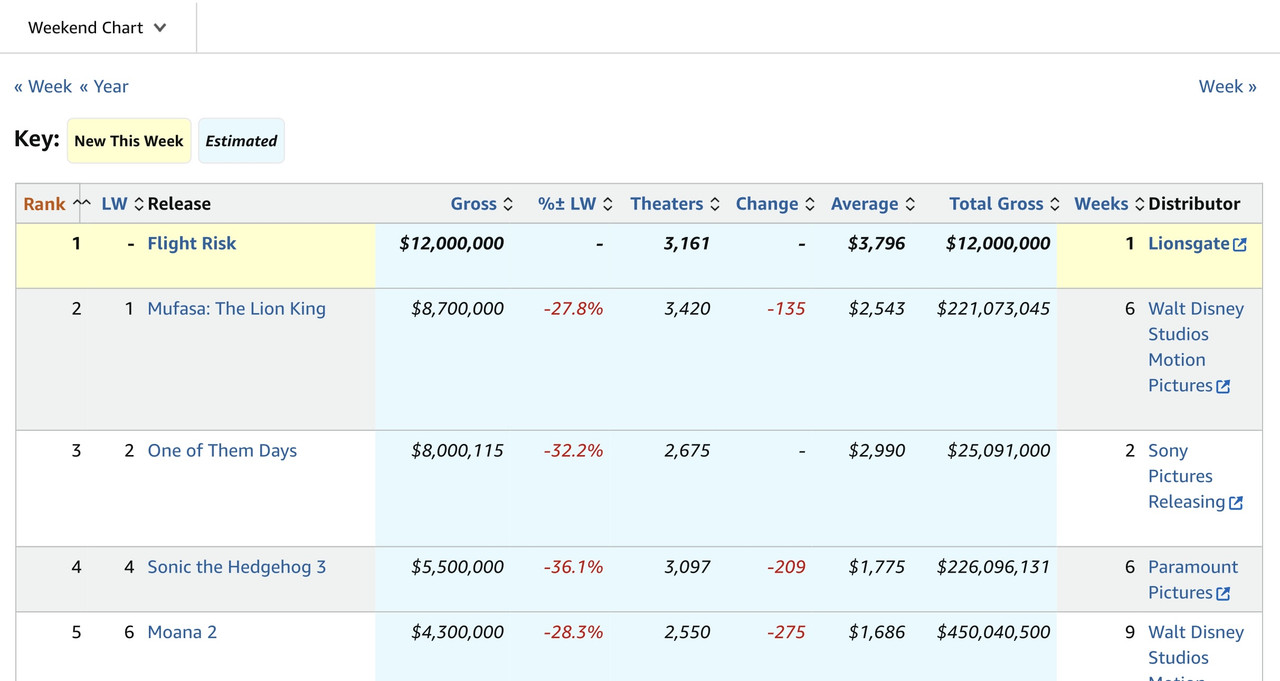Go to next week link
The width and height of the screenshot is (1280, 681).
pyautogui.click(x=1228, y=87)
